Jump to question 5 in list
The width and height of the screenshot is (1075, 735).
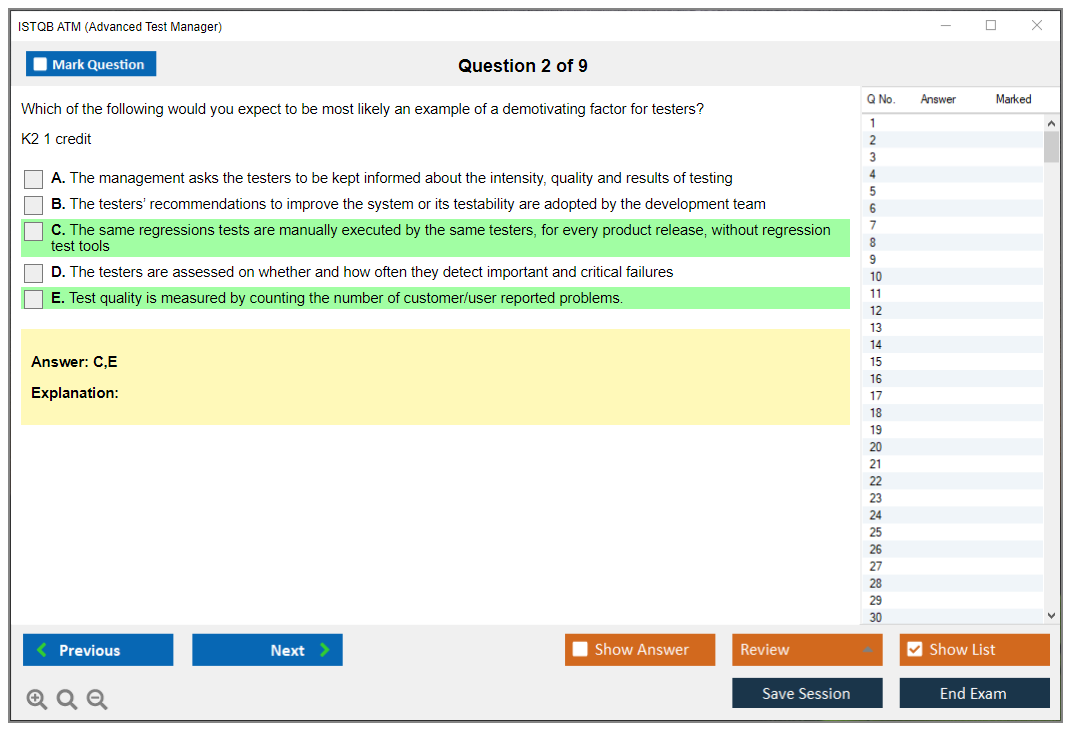(x=874, y=191)
